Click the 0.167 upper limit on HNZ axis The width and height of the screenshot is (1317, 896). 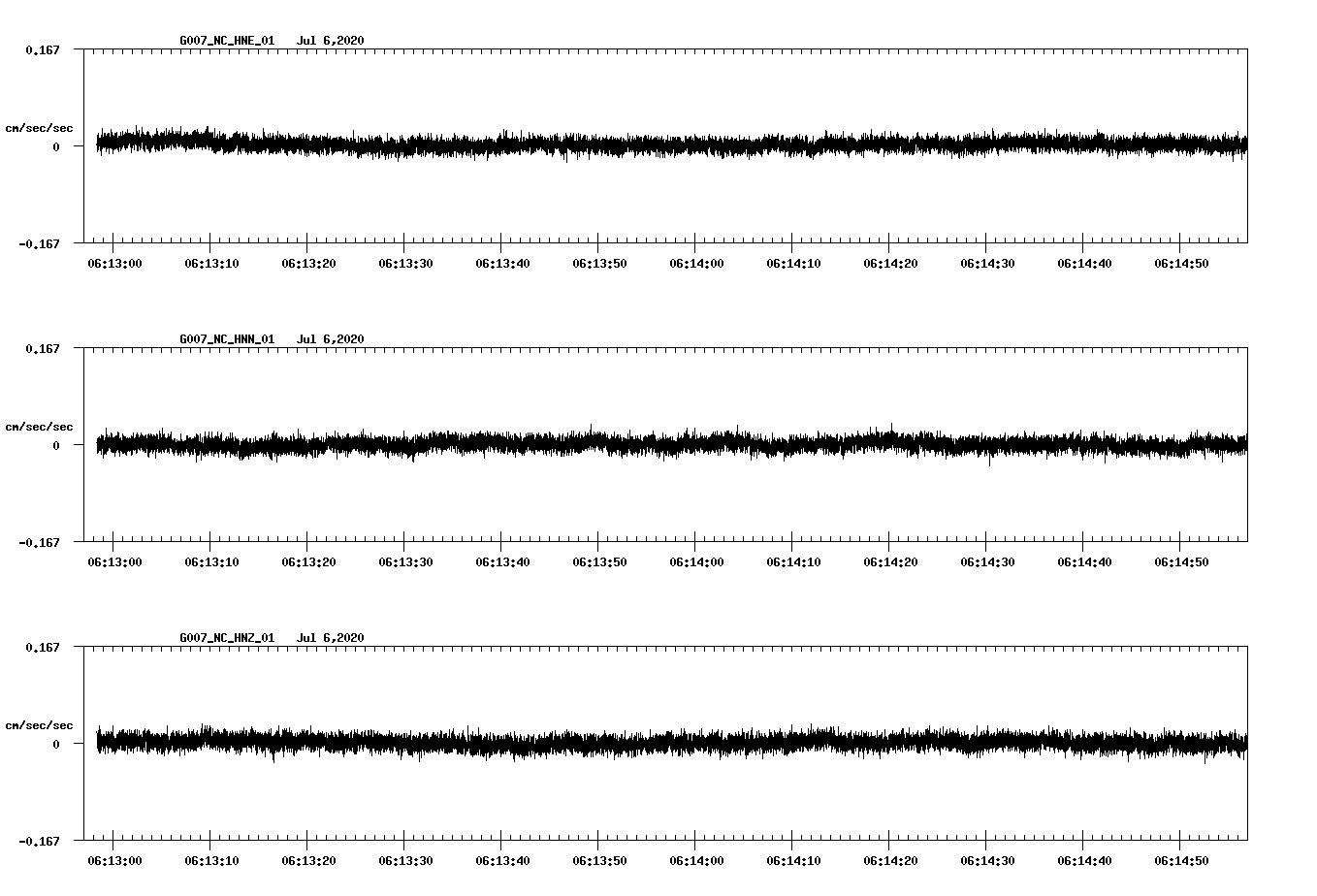pos(42,647)
